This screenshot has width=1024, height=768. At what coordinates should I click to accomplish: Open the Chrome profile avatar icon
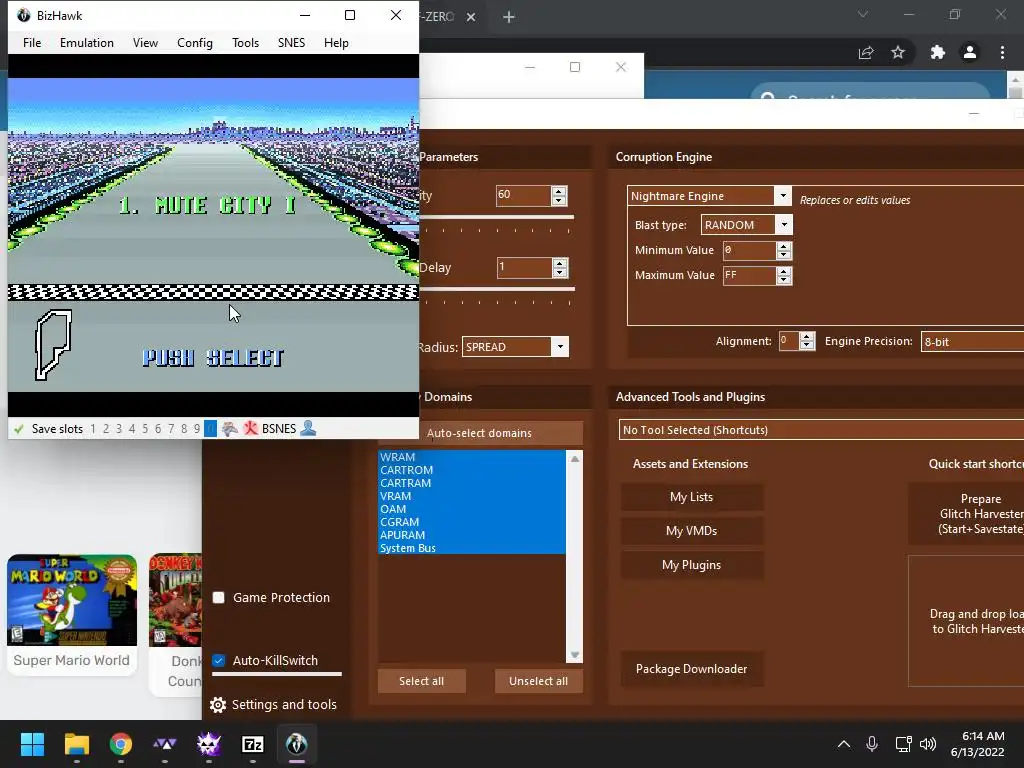pos(970,52)
